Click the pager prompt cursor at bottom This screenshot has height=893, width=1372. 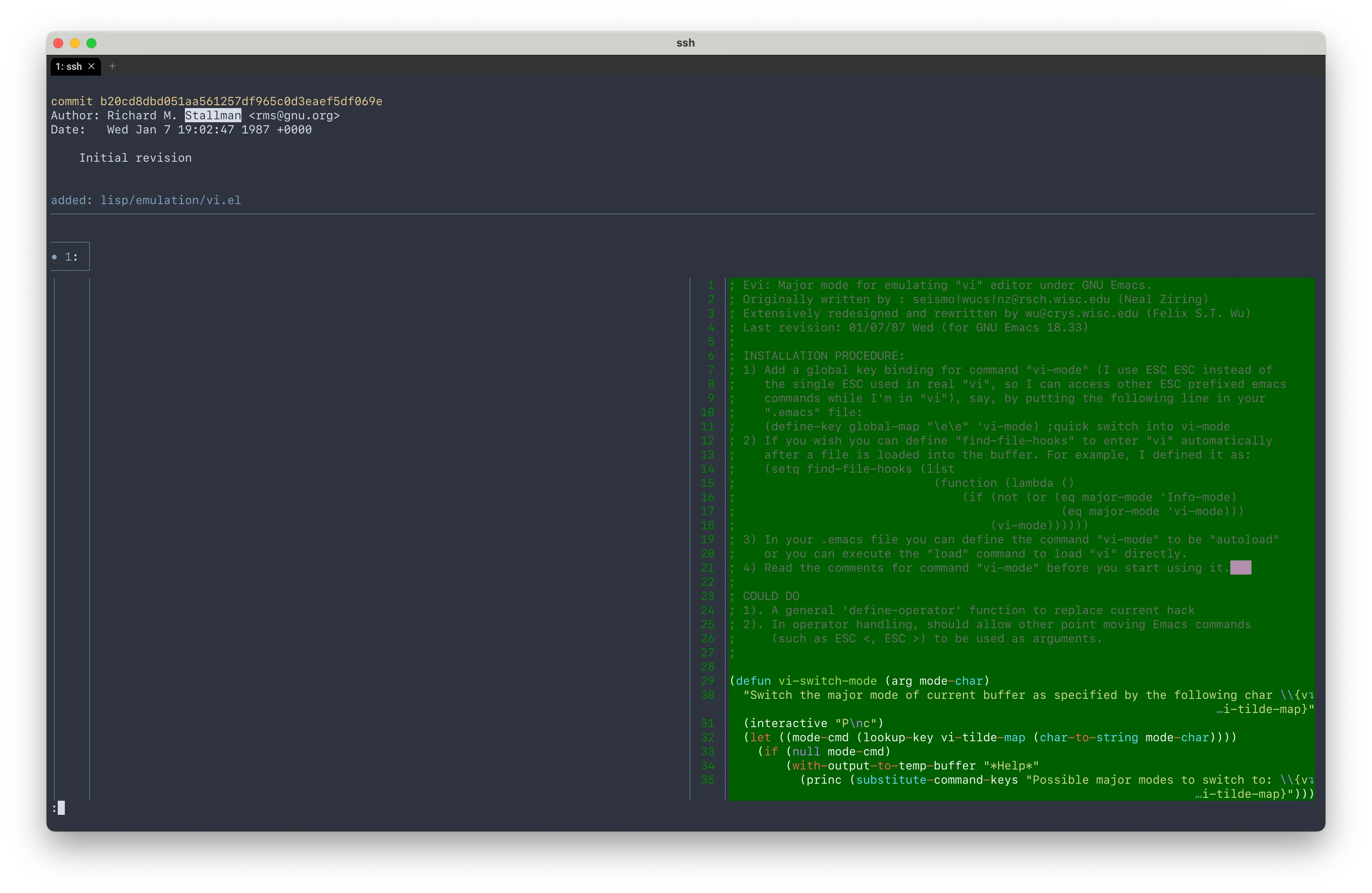click(x=61, y=808)
